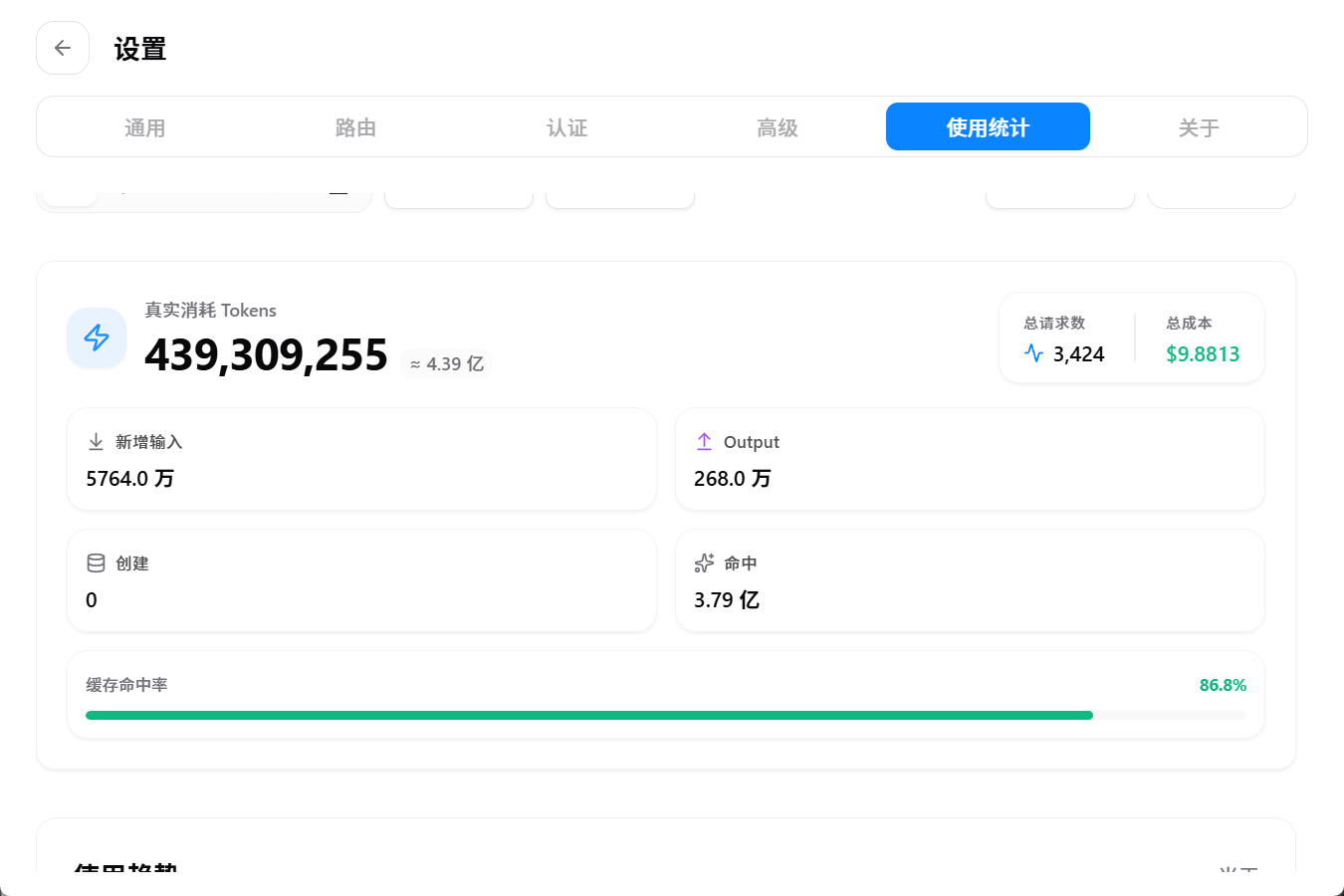Click the upload arrow icon beside Output
Screen dimensions: 1344x896
[704, 441]
